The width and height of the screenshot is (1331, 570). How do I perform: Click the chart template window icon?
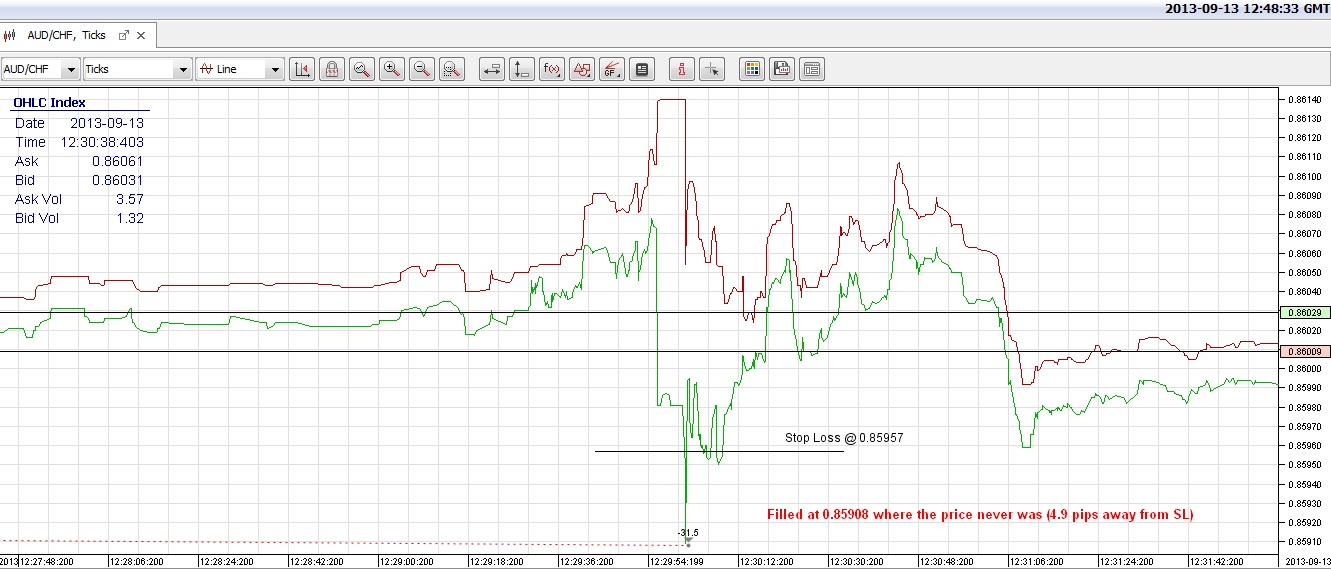click(x=812, y=69)
